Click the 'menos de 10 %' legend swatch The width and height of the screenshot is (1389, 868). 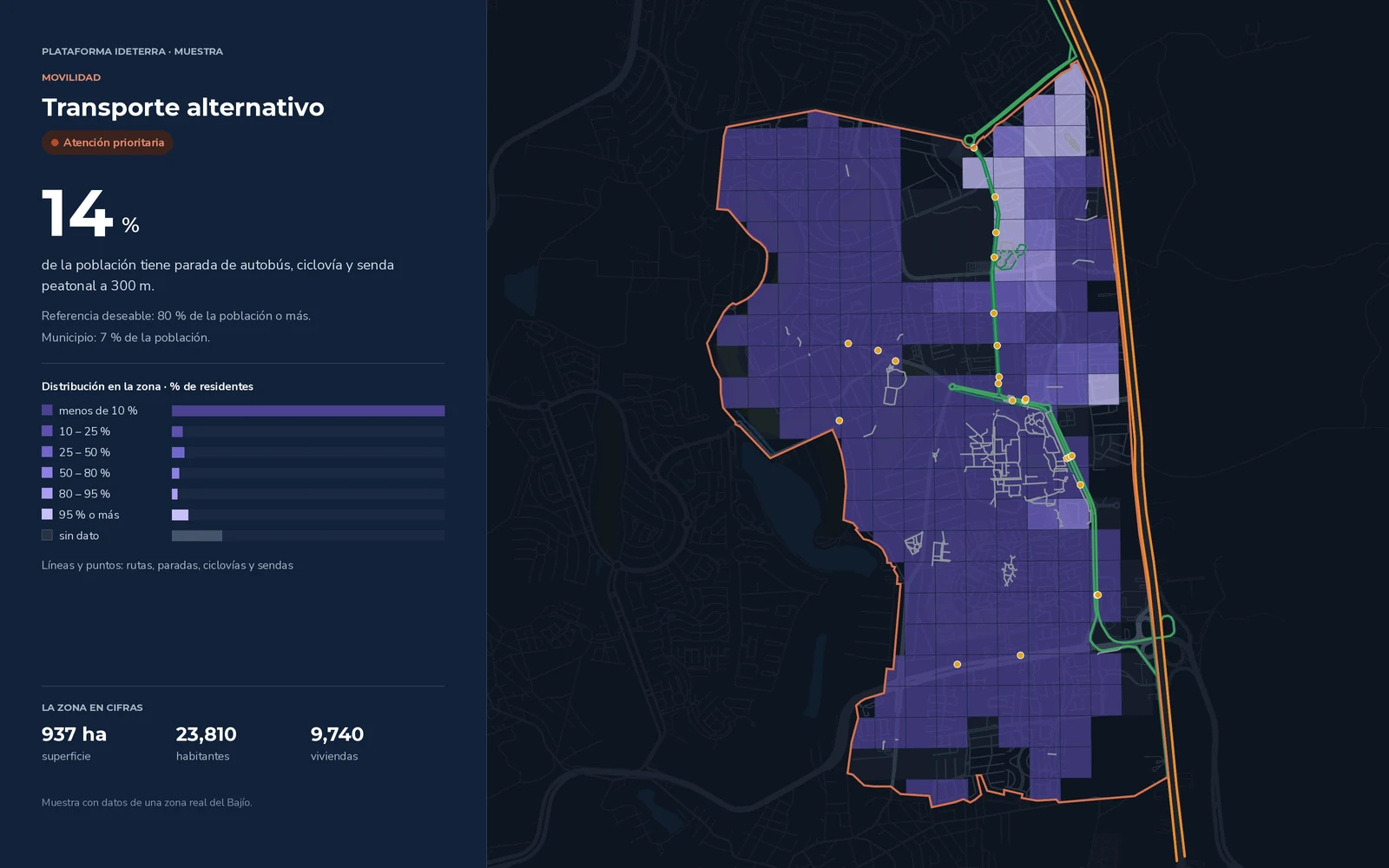(47, 410)
